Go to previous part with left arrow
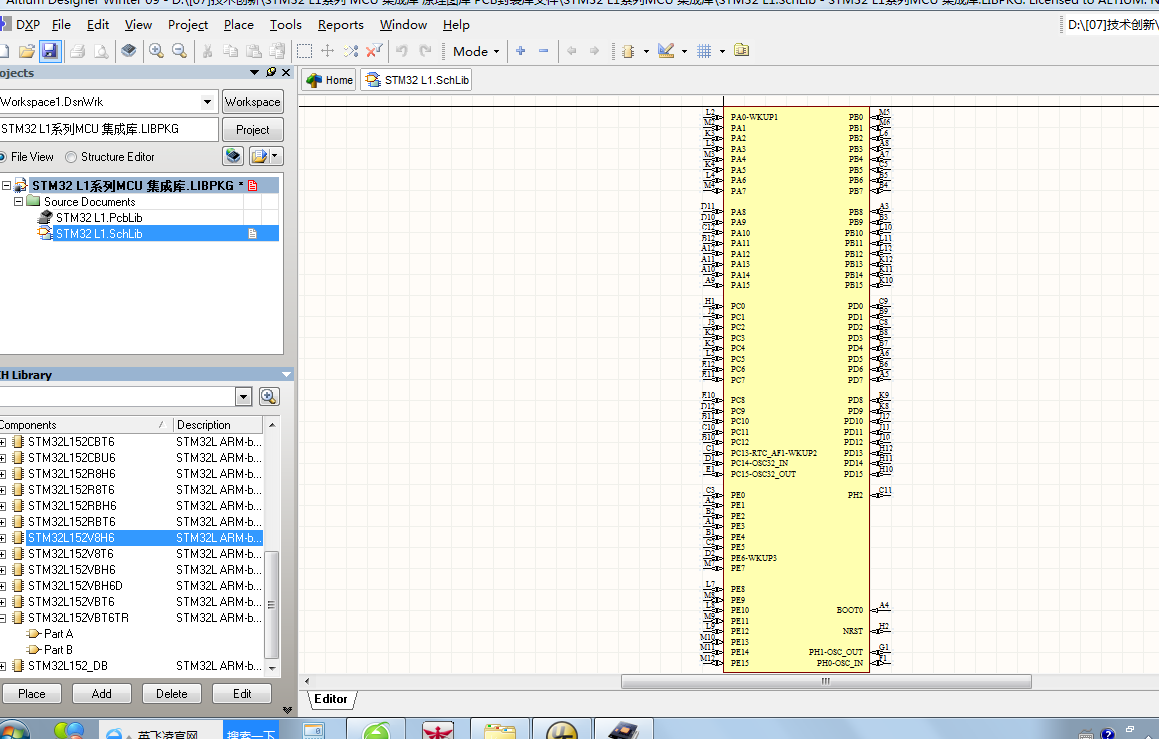 [x=571, y=51]
